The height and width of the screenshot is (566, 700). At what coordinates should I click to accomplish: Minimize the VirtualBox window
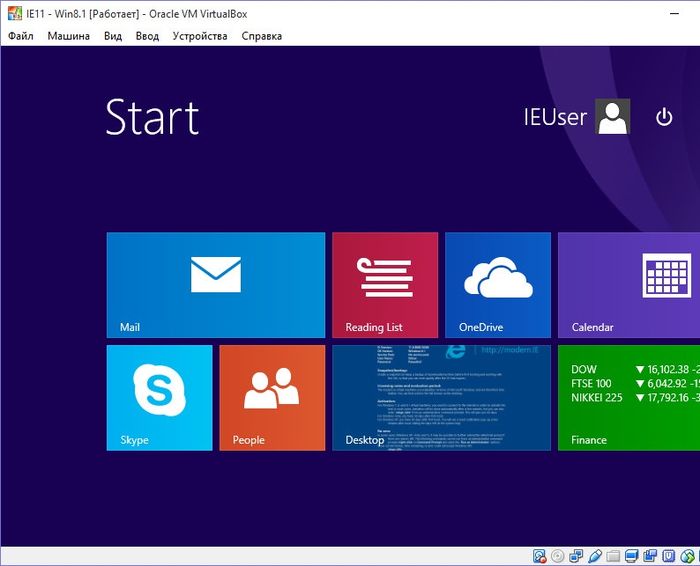[675, 14]
